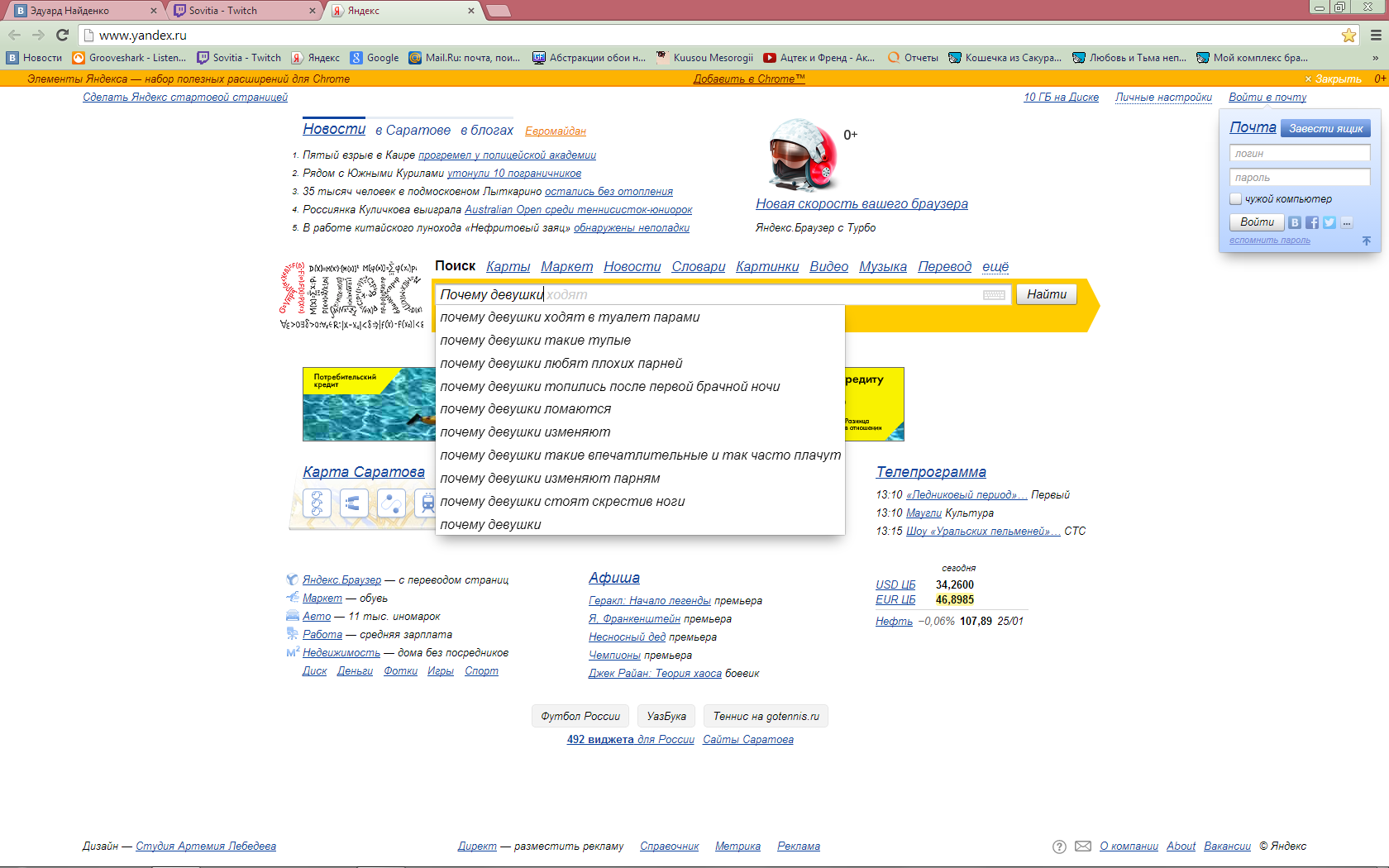Open the help question mark icon in footer
Screen dimensions: 1389x868
(x=1059, y=847)
